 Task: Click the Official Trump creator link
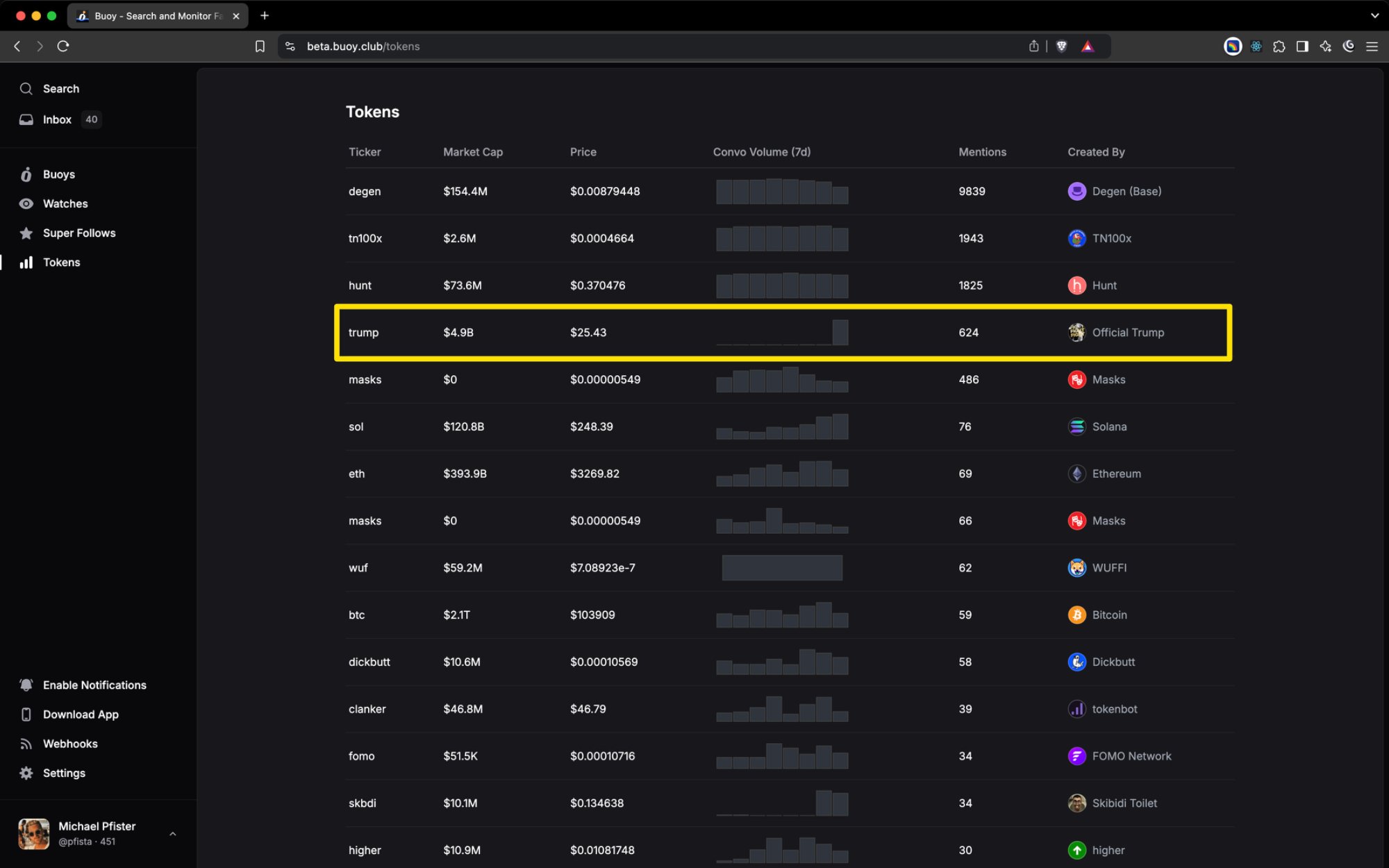[1127, 333]
